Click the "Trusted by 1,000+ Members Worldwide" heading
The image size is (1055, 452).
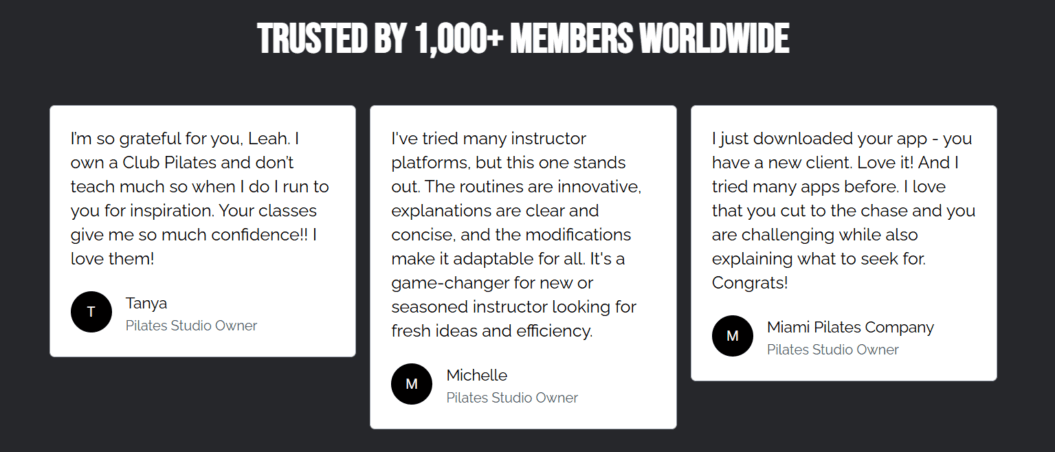[x=523, y=39]
